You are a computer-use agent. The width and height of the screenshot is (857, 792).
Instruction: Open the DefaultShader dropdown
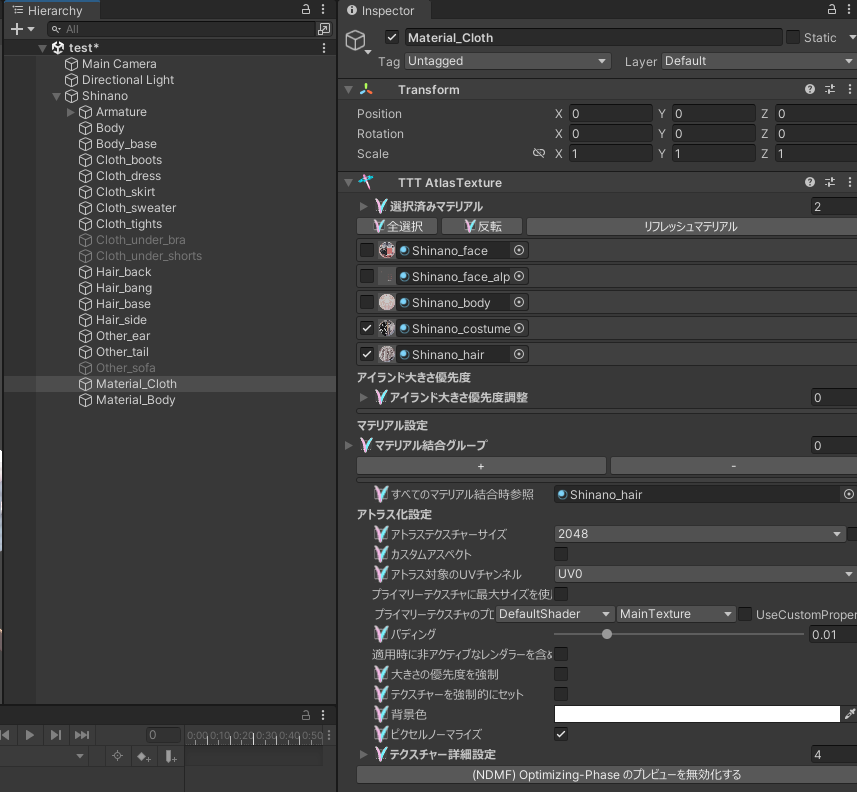554,614
